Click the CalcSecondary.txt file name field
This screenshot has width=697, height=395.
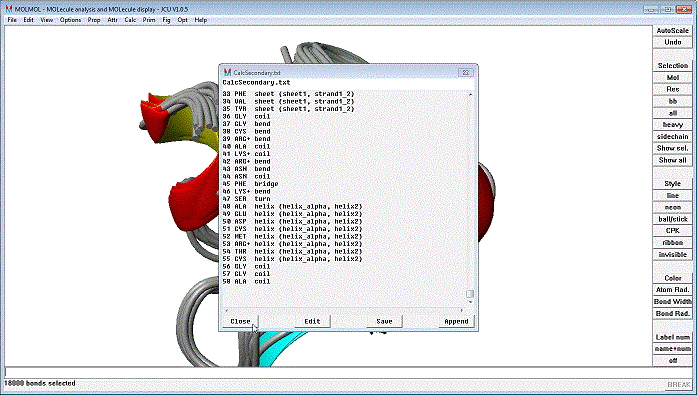pos(348,83)
